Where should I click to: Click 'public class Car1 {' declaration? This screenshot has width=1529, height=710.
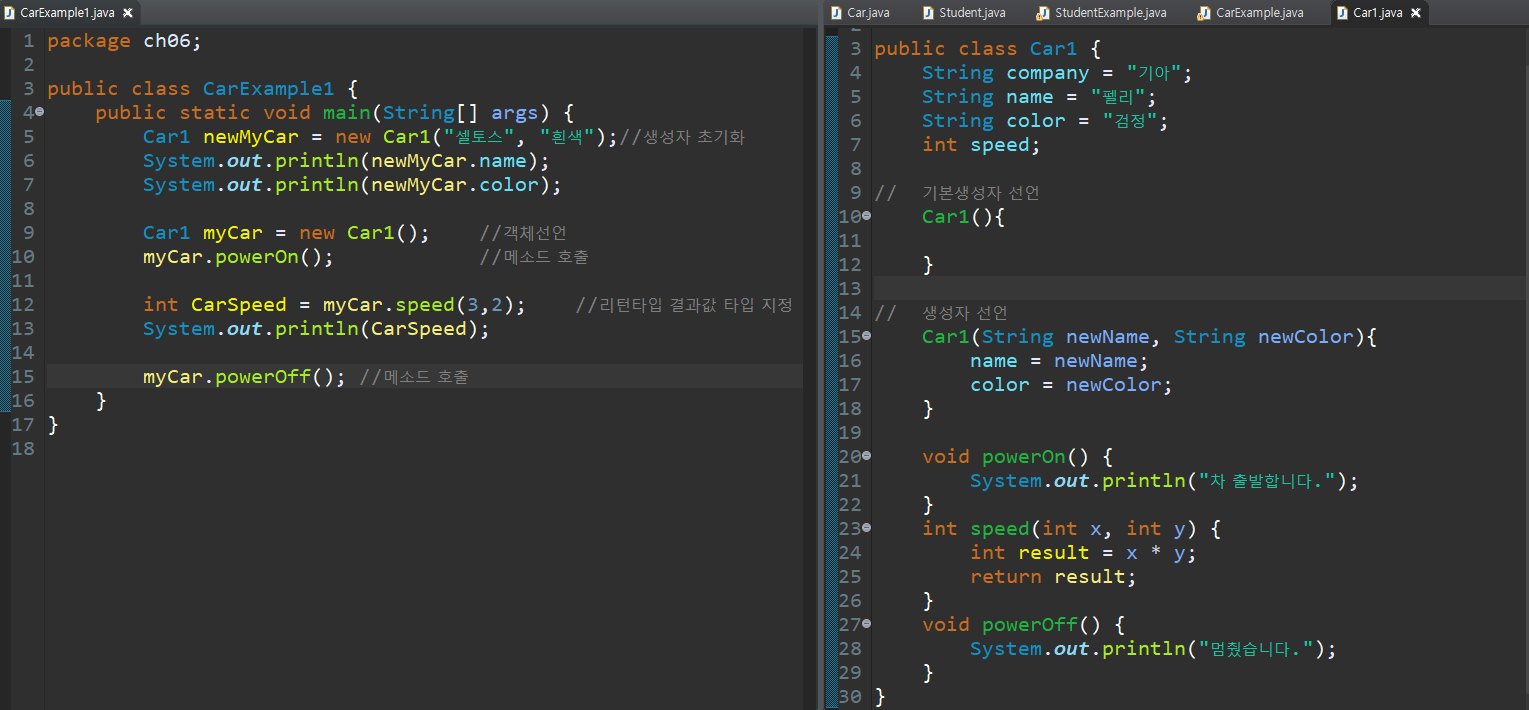click(x=988, y=49)
